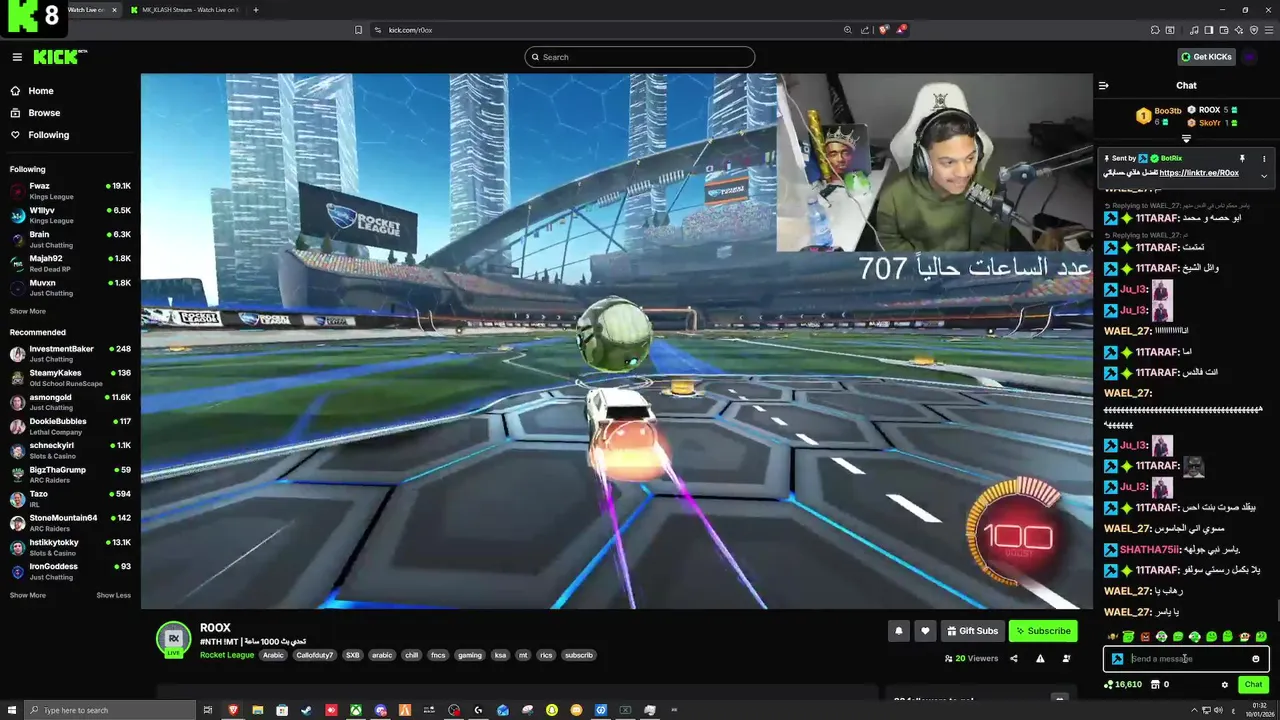Click the KICK logo
The width and height of the screenshot is (1280, 720).
[60, 57]
